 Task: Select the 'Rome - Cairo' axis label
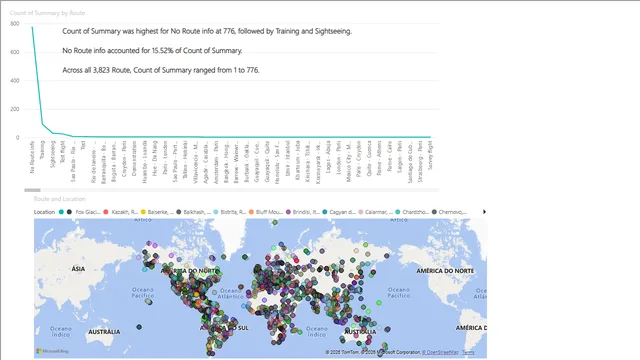(389, 157)
